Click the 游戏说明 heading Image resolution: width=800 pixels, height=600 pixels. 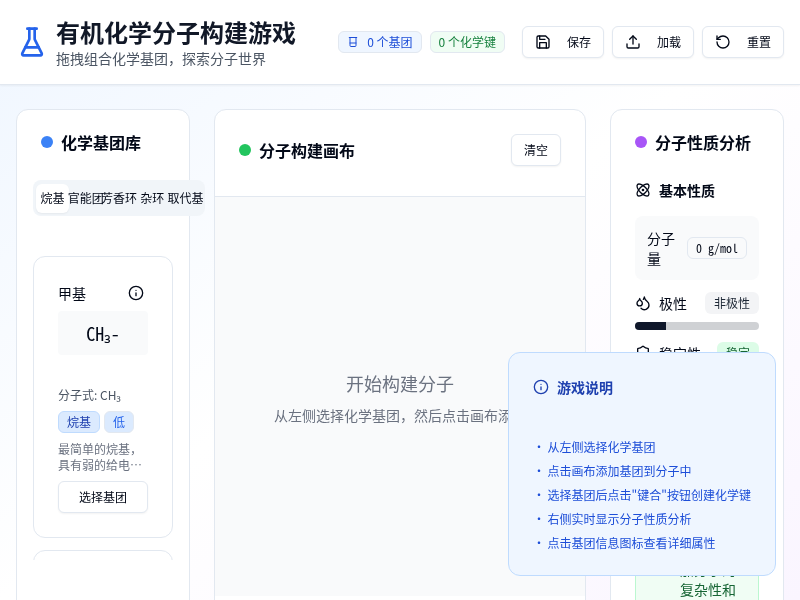click(x=585, y=388)
